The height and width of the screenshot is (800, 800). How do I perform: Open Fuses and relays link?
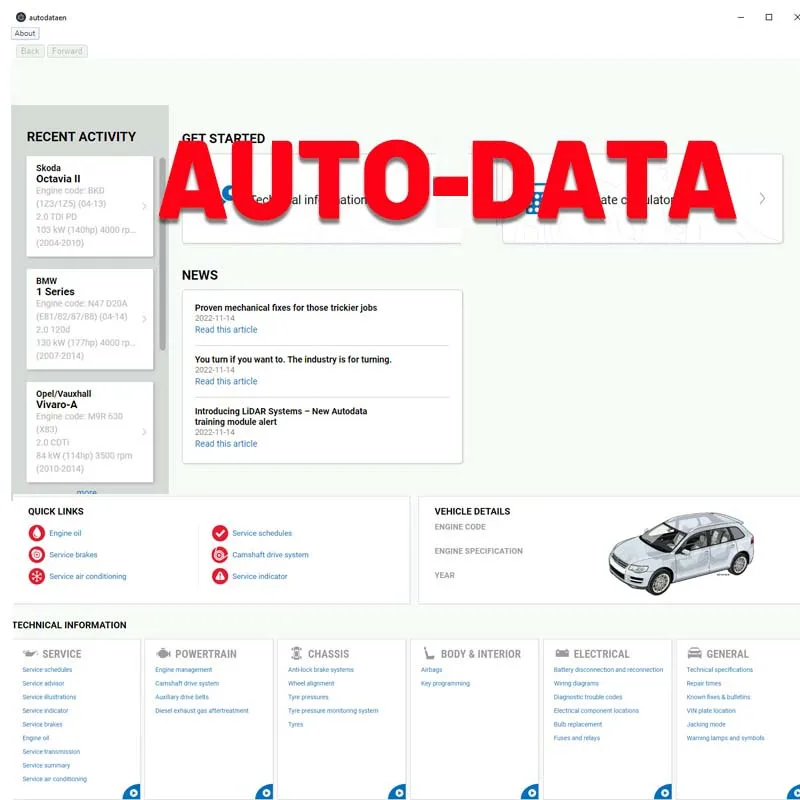pos(577,738)
